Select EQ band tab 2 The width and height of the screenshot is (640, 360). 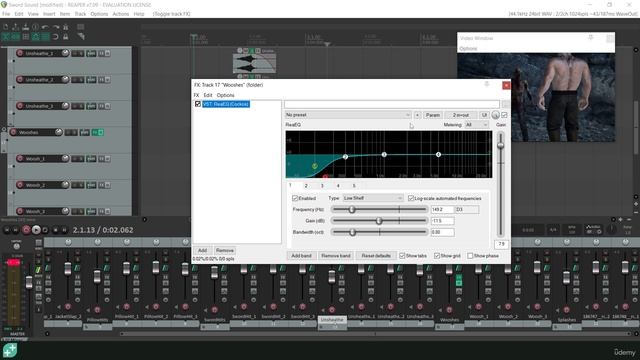[x=306, y=186]
